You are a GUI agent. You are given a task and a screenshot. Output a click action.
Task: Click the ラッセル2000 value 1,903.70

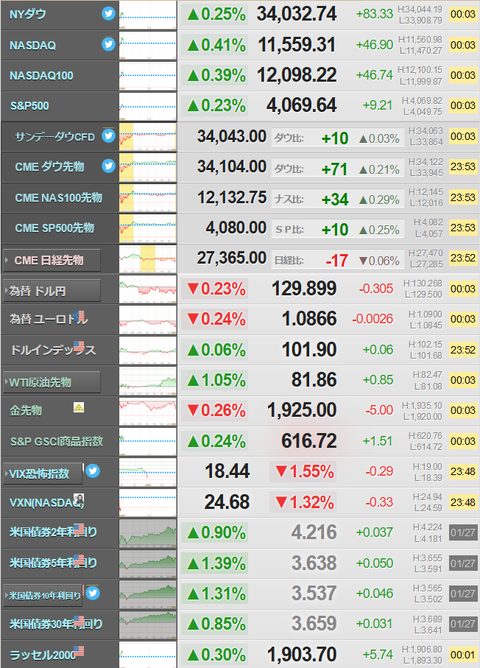click(x=302, y=654)
